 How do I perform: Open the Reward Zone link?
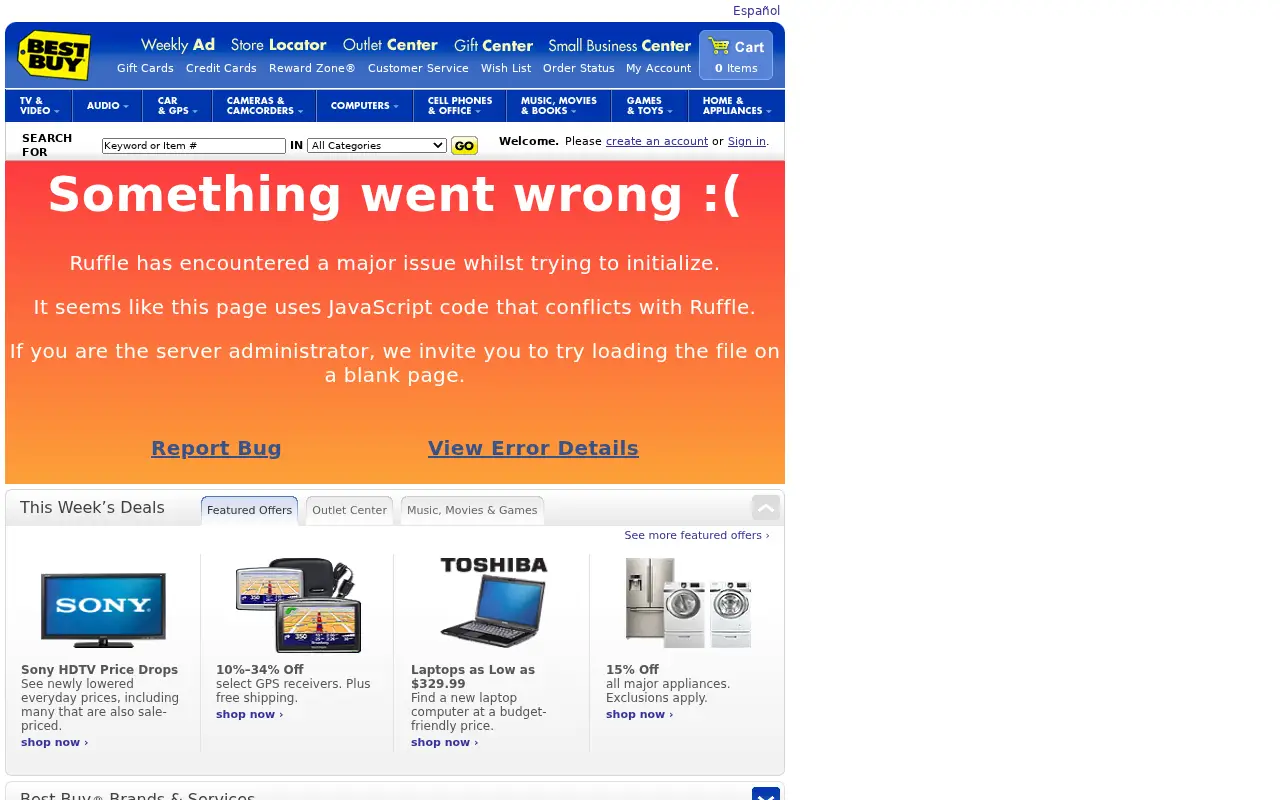point(312,68)
